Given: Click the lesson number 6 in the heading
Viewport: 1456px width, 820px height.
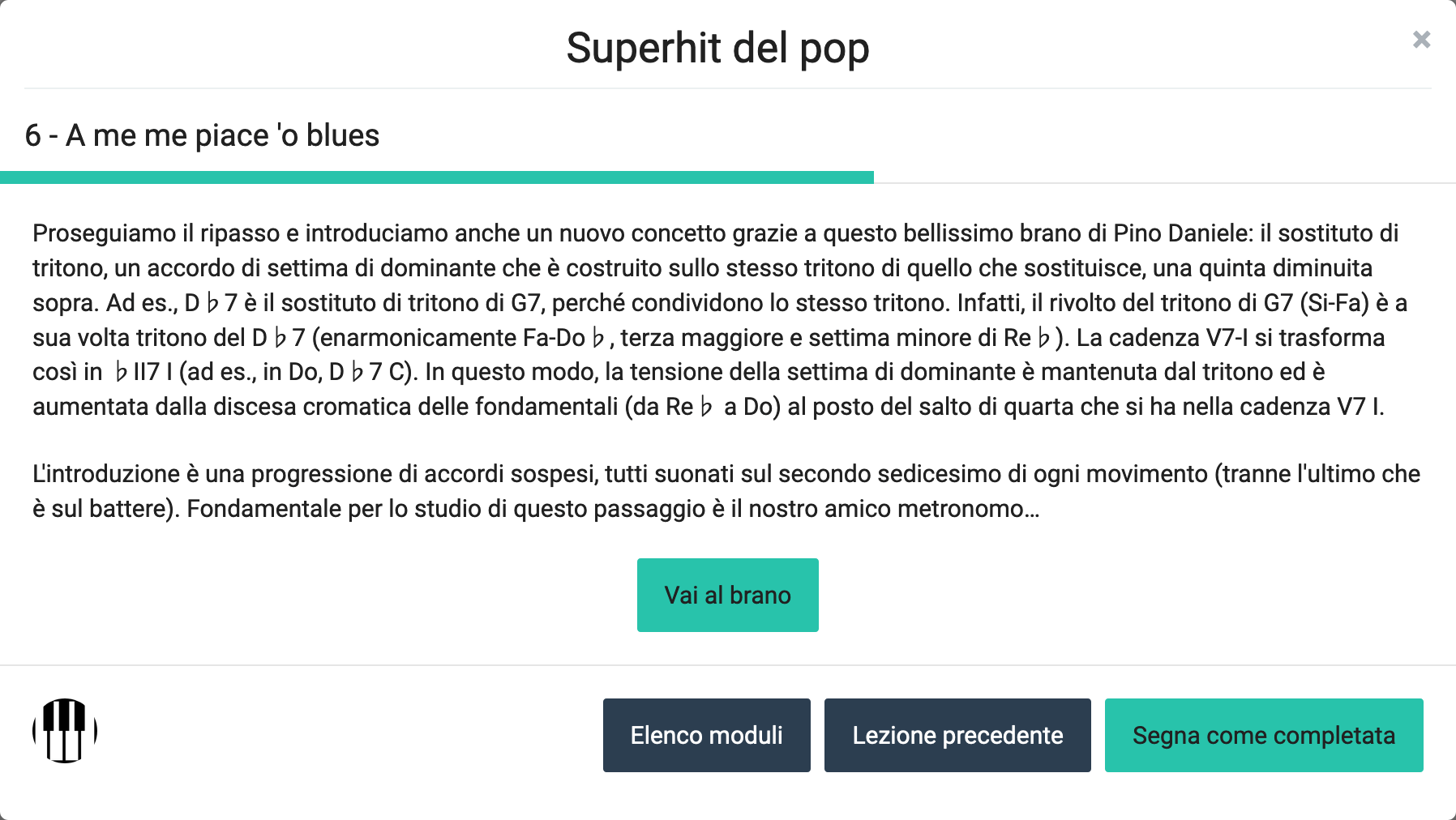Looking at the screenshot, I should (32, 135).
